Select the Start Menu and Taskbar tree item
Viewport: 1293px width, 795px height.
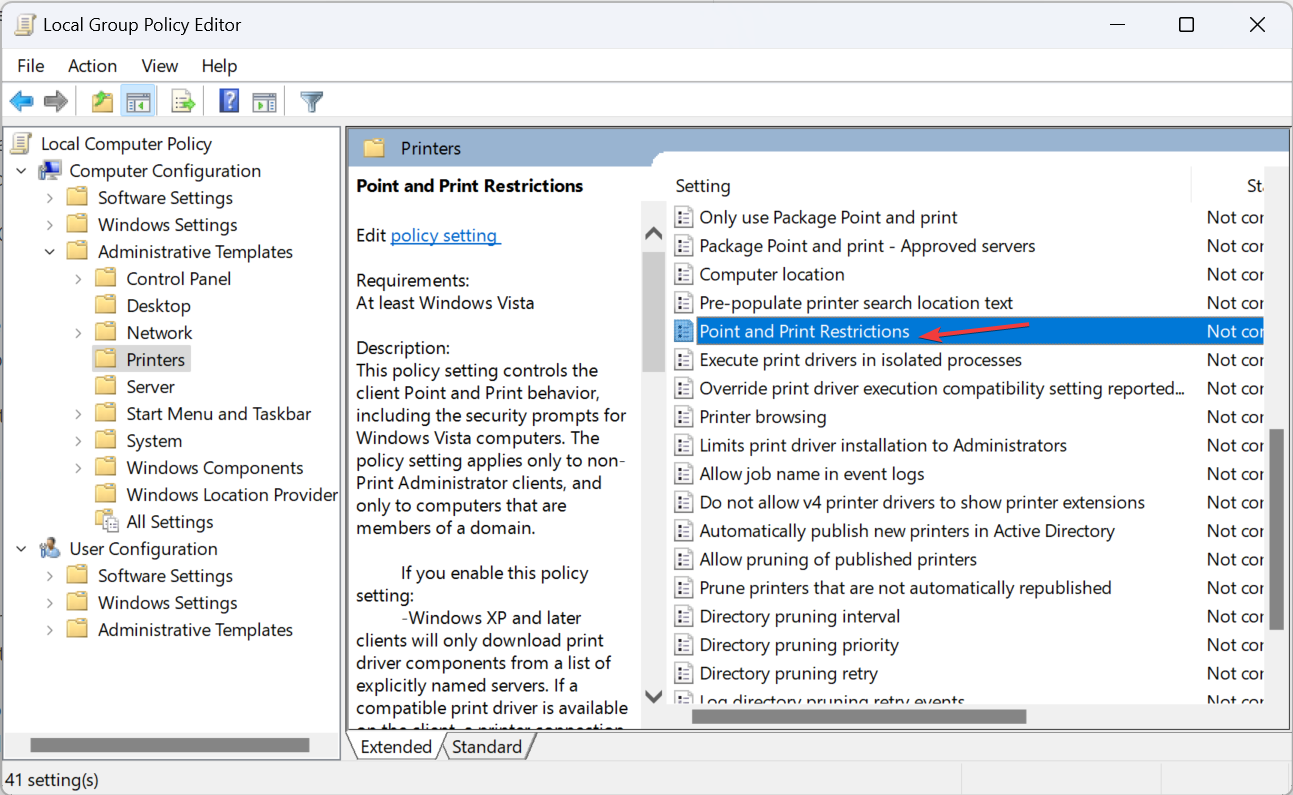219,413
